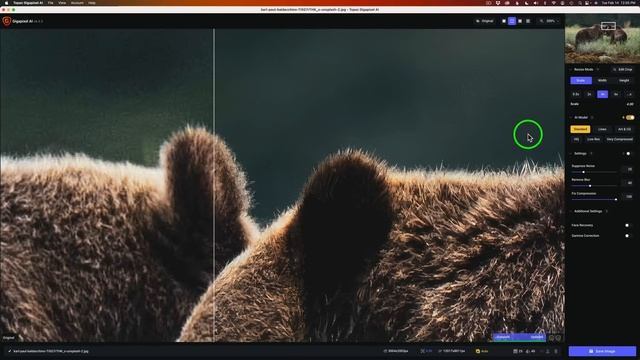Viewport: 640px width, 360px height.
Task: Toggle the Original preview button
Action: point(485,21)
